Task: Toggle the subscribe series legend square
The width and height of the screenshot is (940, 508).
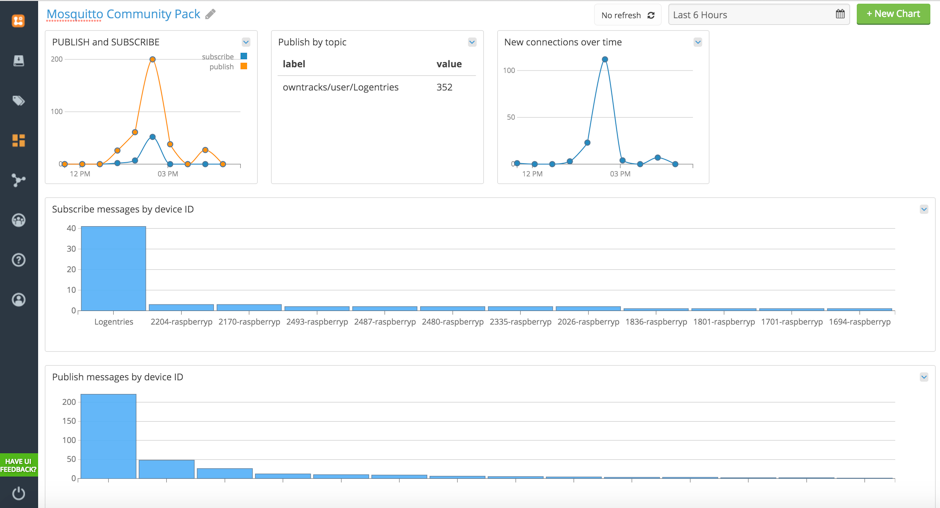Action: coord(244,57)
